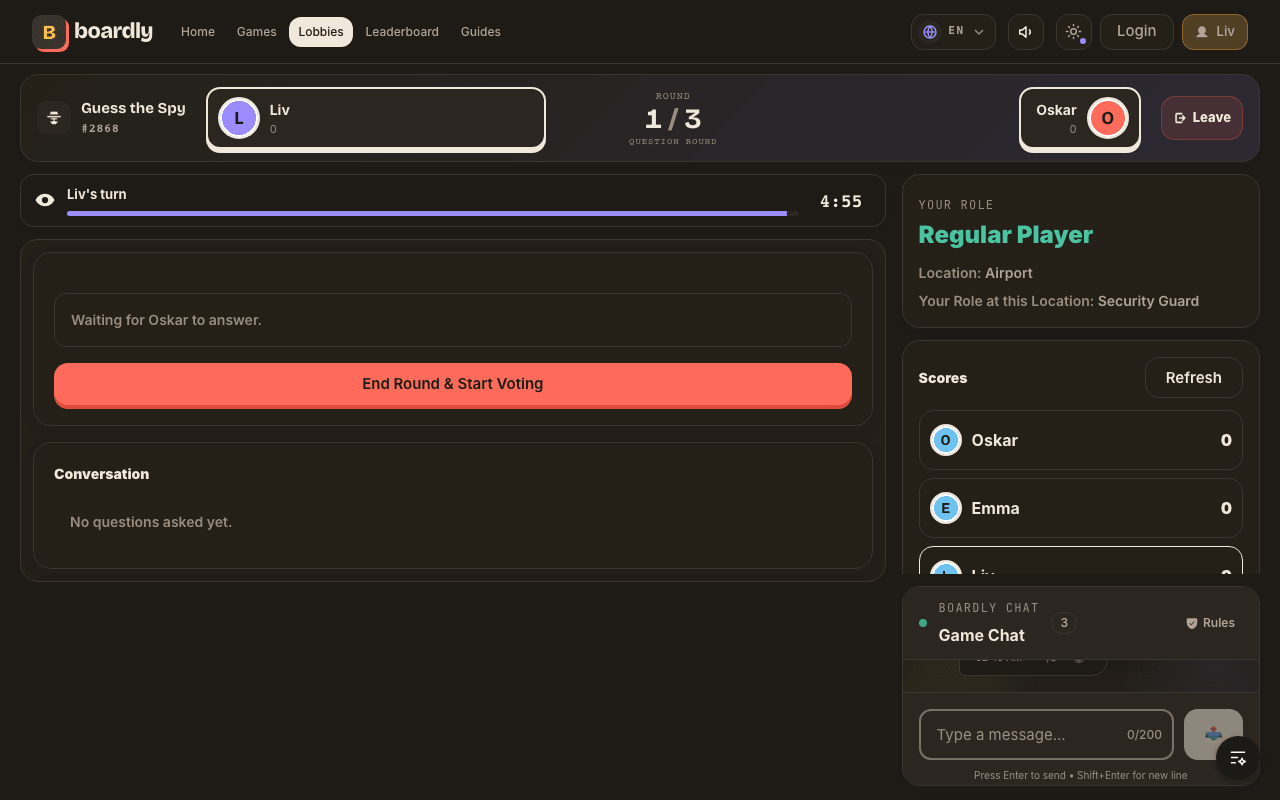Click the floating list-sparkle icon button

[1238, 758]
